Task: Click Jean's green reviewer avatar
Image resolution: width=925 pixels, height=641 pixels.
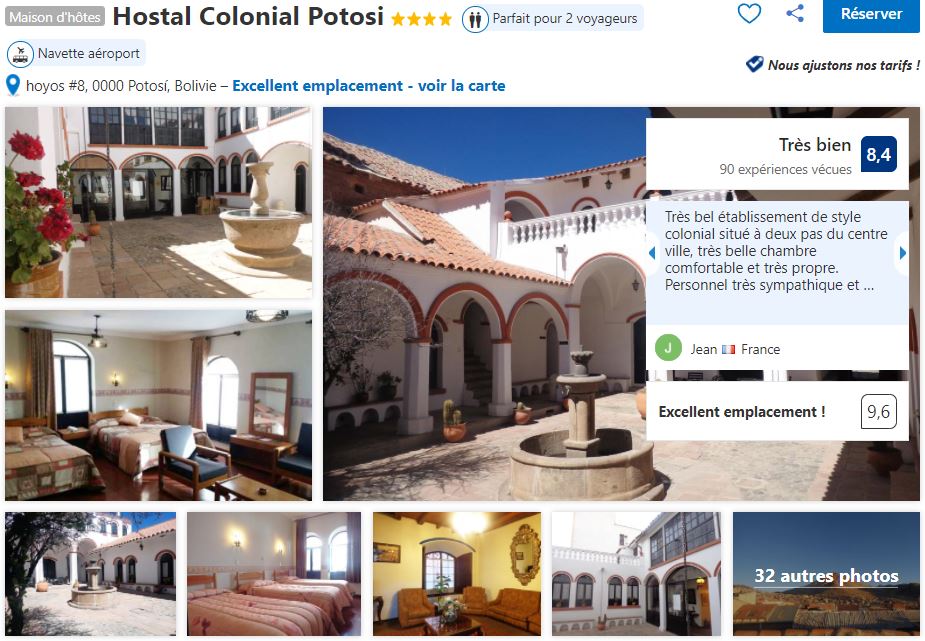Action: [x=668, y=348]
